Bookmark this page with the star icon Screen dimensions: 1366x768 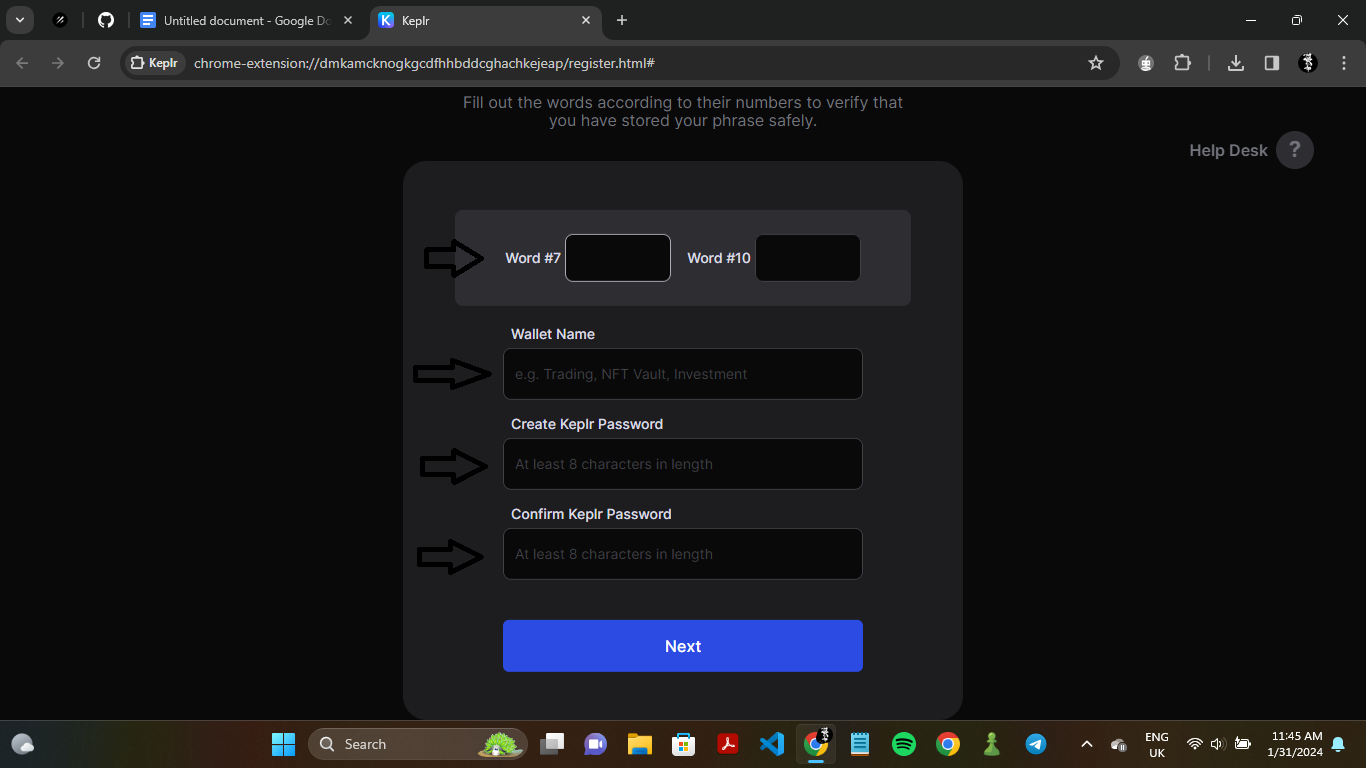(1096, 63)
